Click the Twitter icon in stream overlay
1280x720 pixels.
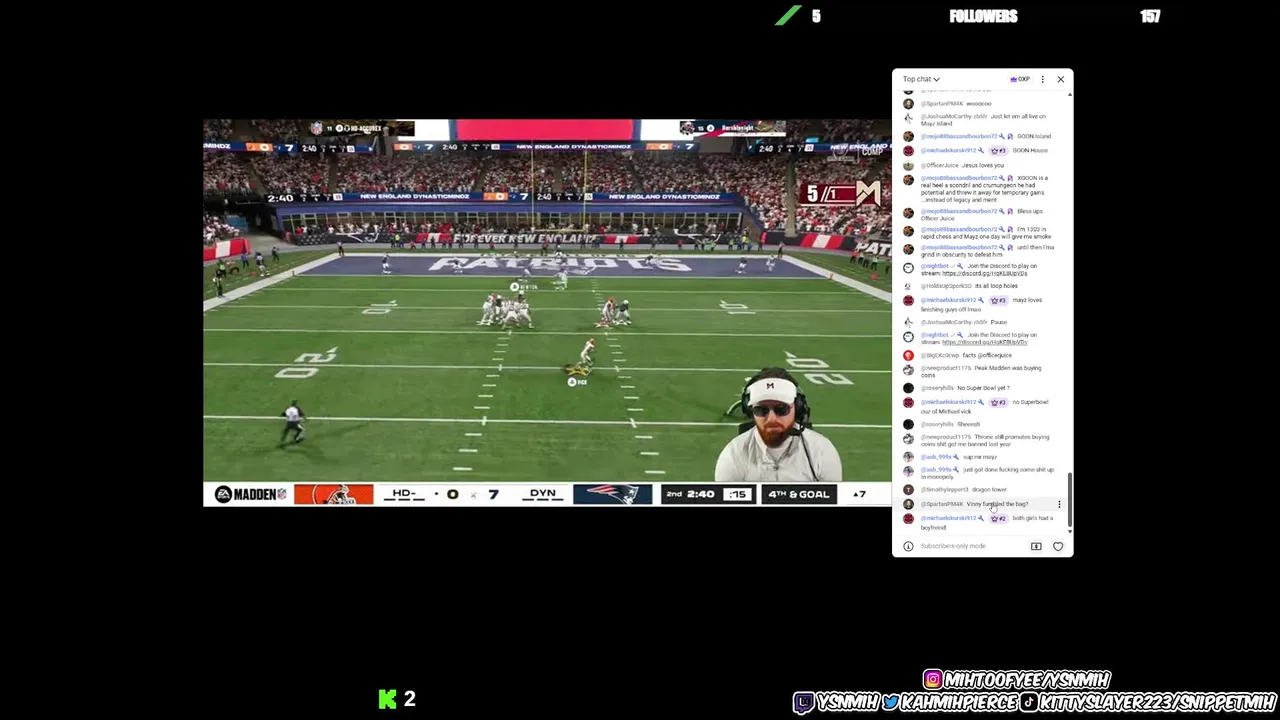(889, 703)
